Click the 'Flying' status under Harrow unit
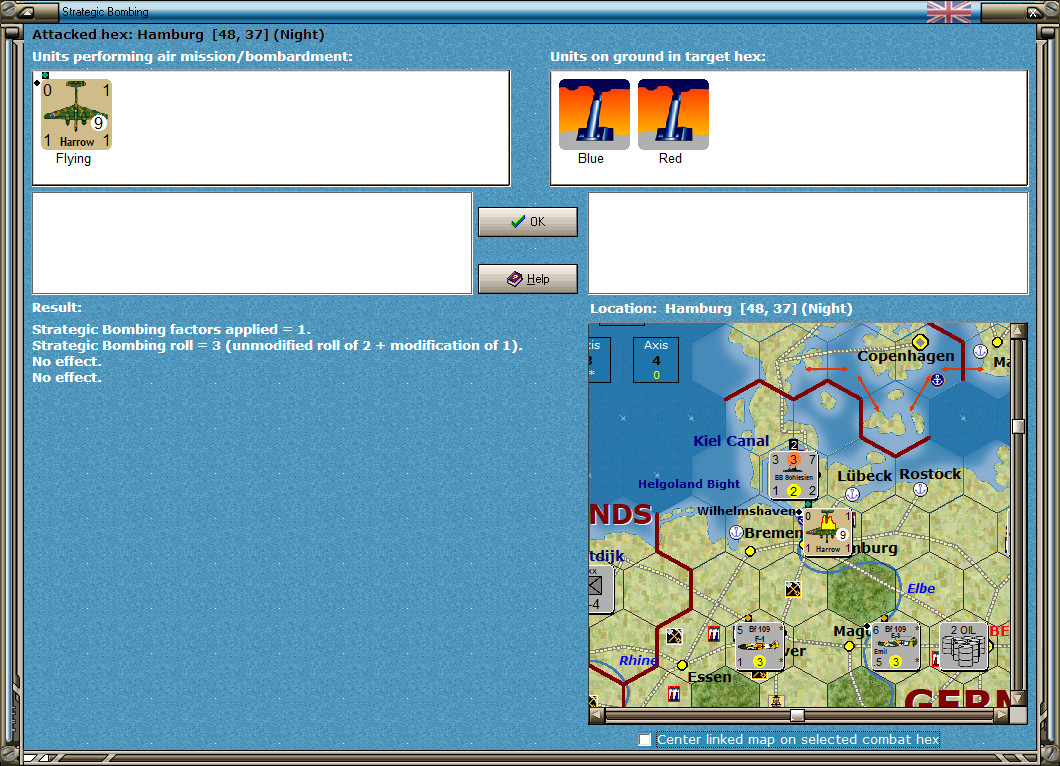Image resolution: width=1060 pixels, height=766 pixels. pos(73,159)
